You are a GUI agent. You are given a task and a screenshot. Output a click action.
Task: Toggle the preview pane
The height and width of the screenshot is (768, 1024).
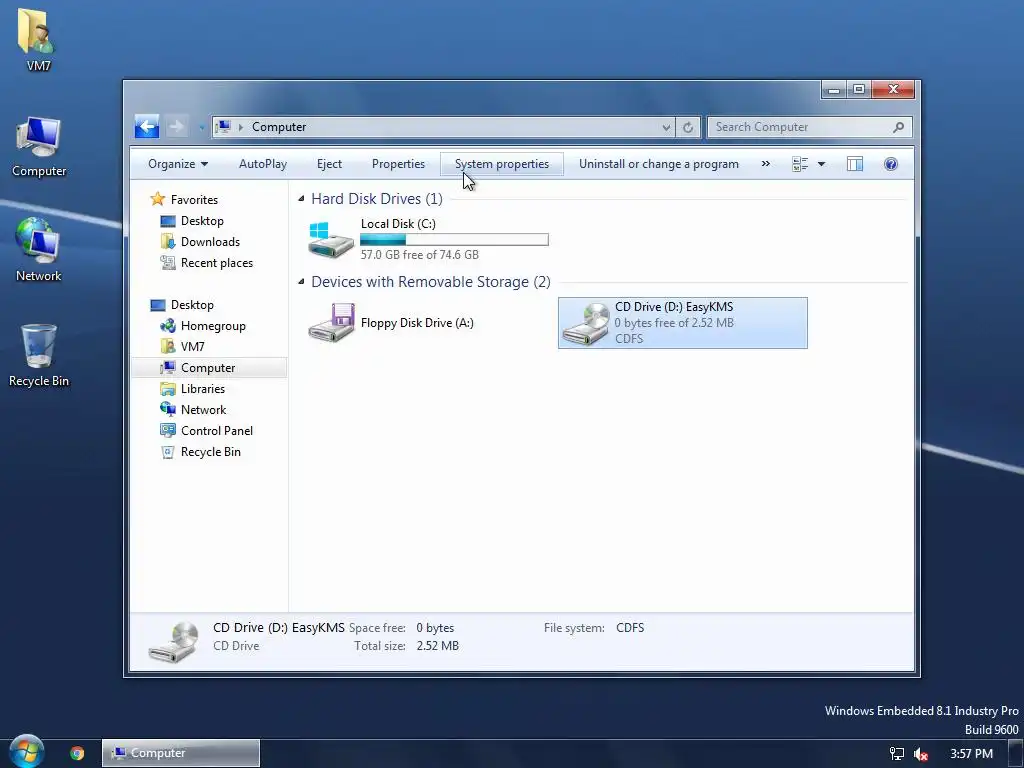(855, 164)
